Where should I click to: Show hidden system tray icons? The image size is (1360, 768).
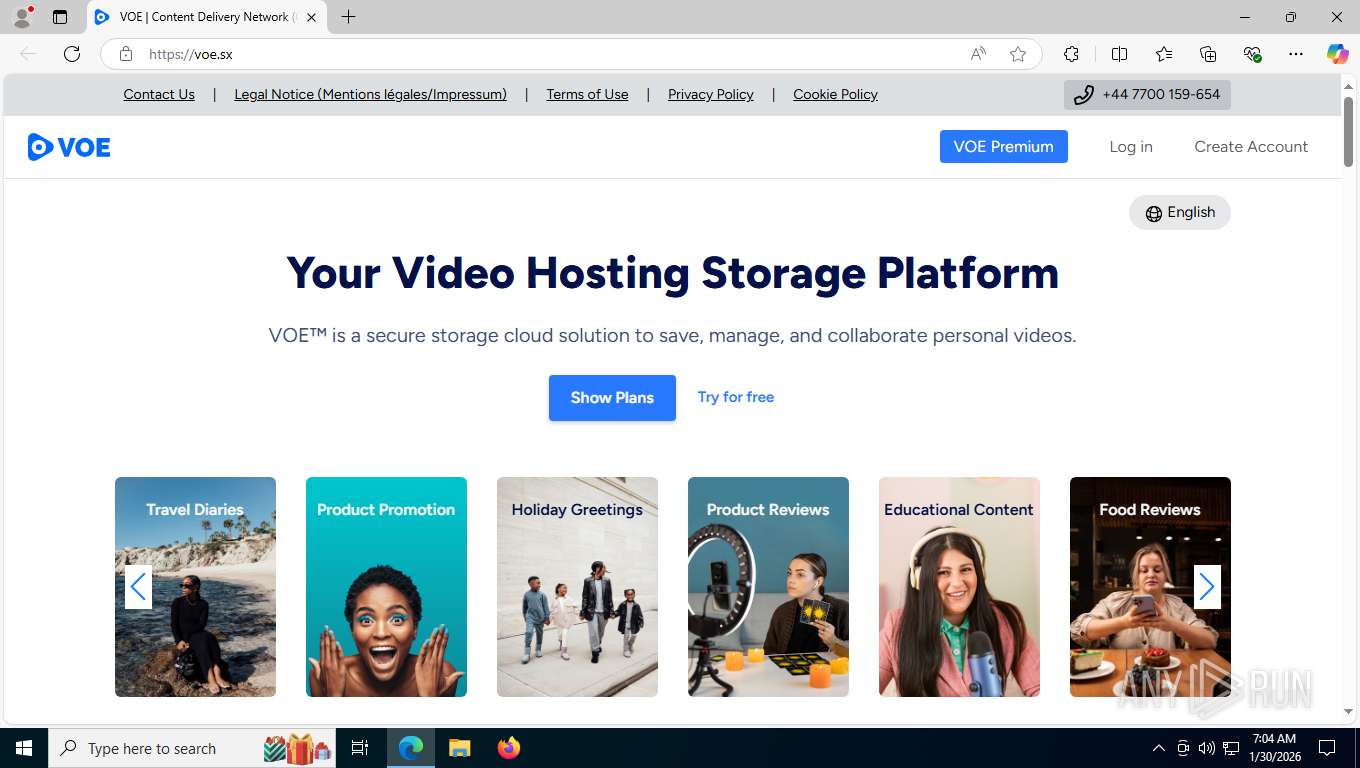[x=1159, y=748]
